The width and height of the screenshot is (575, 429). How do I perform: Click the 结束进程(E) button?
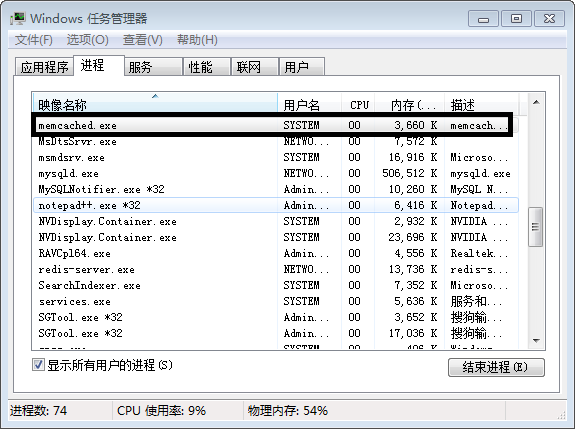496,367
